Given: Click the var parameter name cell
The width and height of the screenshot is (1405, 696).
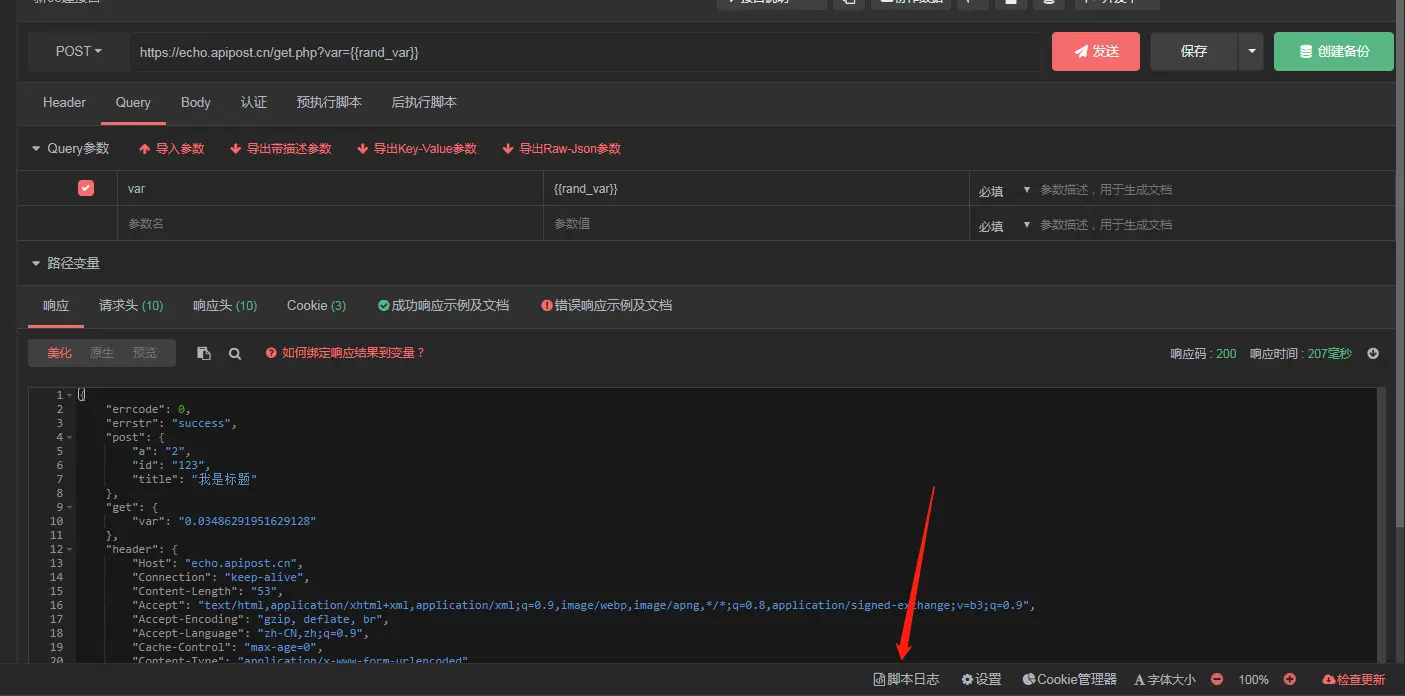Looking at the screenshot, I should [330, 188].
